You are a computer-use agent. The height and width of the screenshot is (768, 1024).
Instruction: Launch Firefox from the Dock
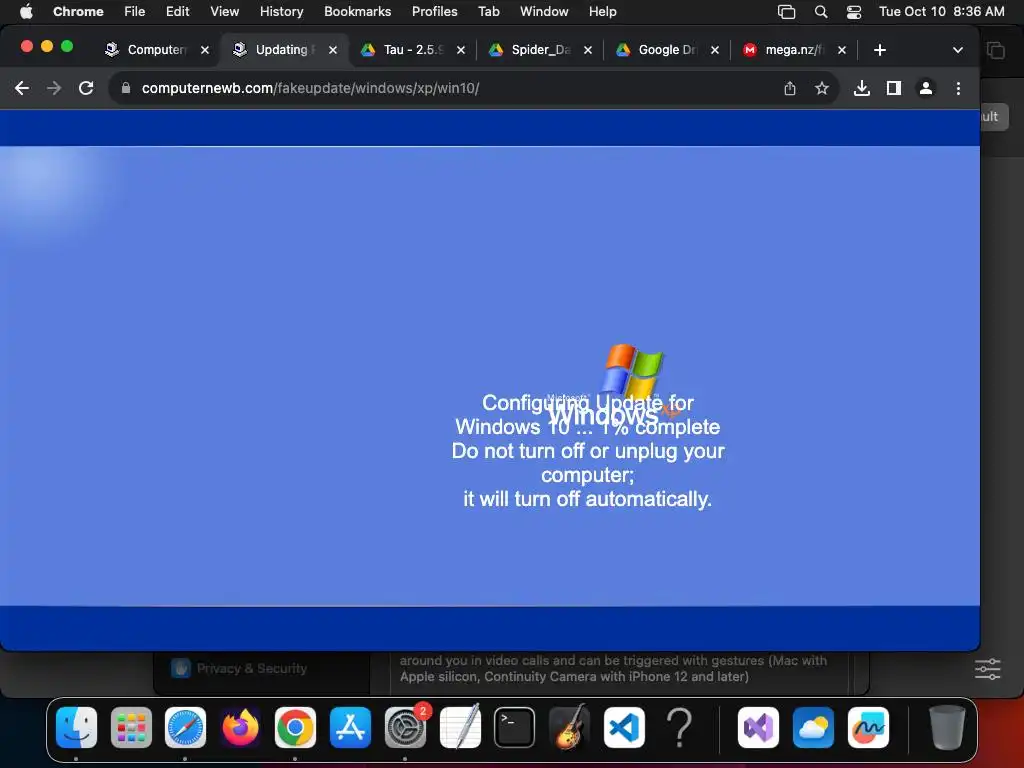[240, 727]
